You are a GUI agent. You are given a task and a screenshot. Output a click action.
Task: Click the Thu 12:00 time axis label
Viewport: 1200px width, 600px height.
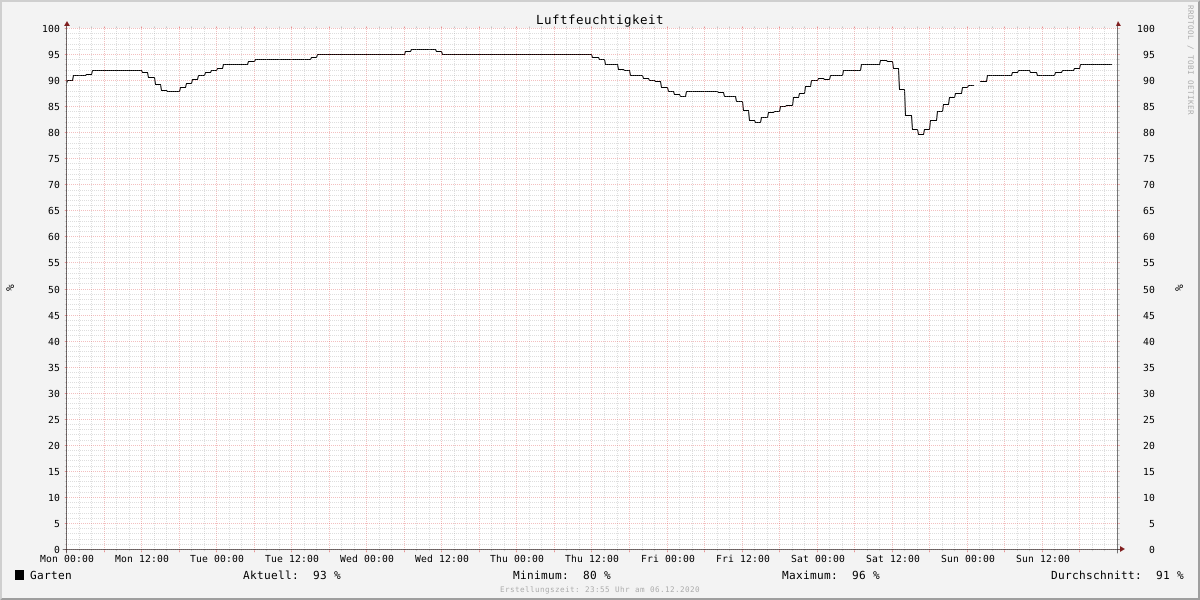click(592, 559)
